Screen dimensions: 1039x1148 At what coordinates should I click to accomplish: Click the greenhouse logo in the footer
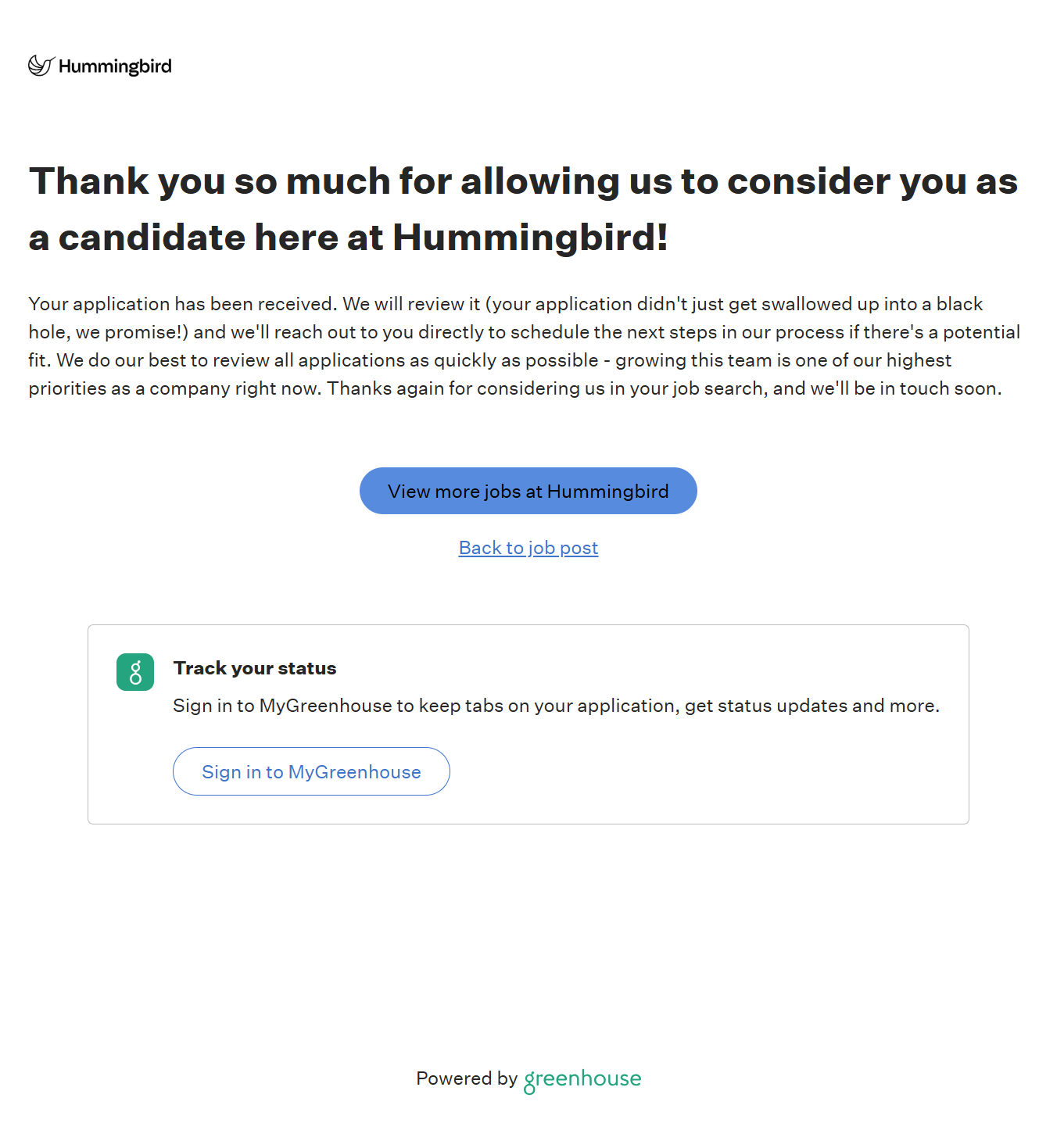pyautogui.click(x=582, y=1079)
